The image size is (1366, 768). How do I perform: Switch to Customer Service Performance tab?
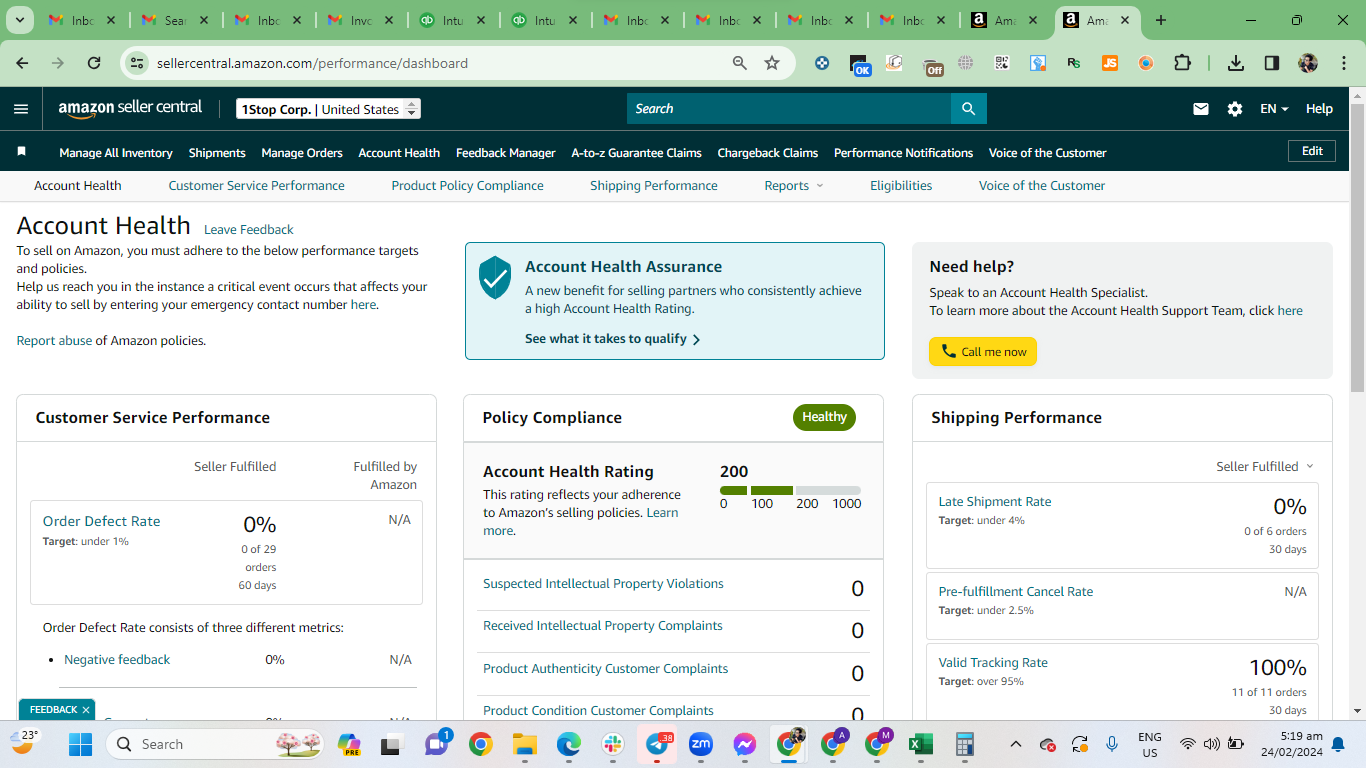tap(257, 186)
